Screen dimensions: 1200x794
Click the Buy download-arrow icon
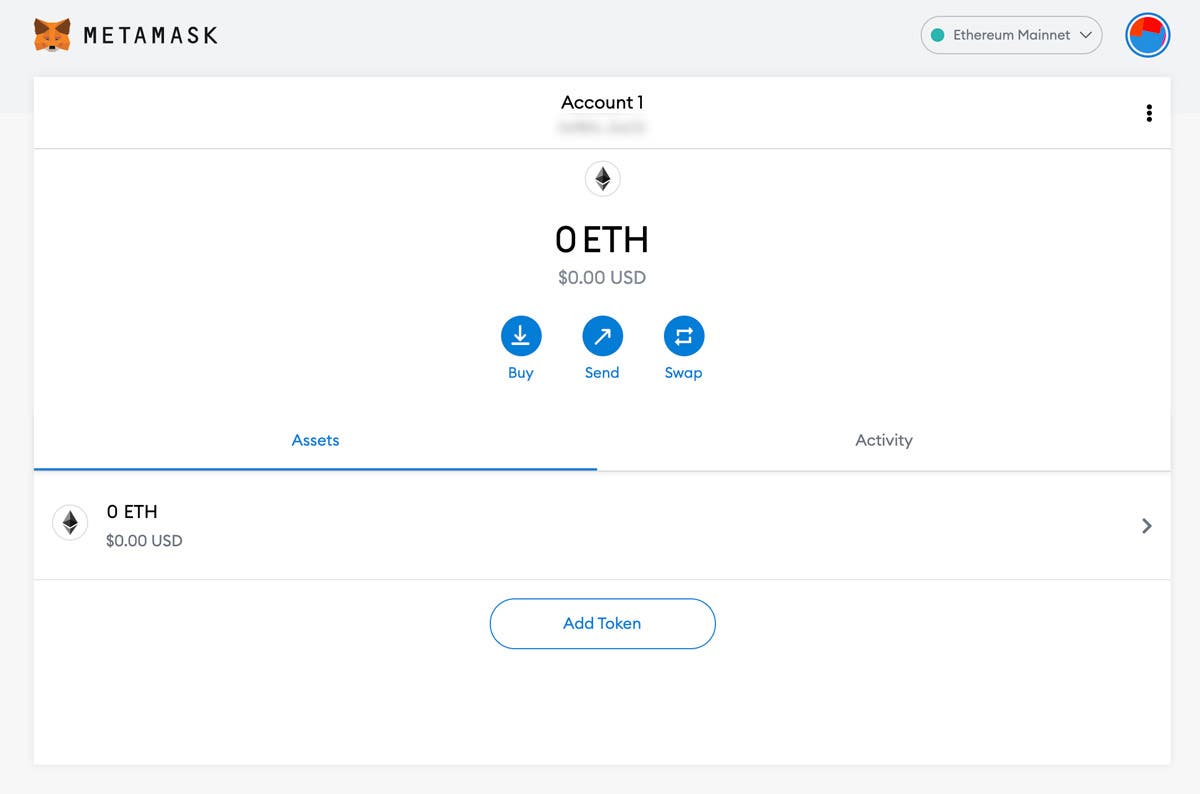coord(521,337)
